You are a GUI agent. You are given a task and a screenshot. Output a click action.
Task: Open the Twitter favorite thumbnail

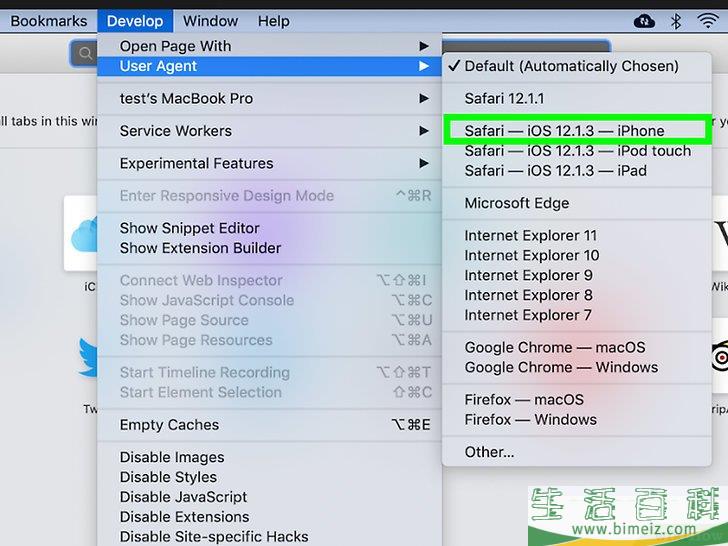point(87,358)
